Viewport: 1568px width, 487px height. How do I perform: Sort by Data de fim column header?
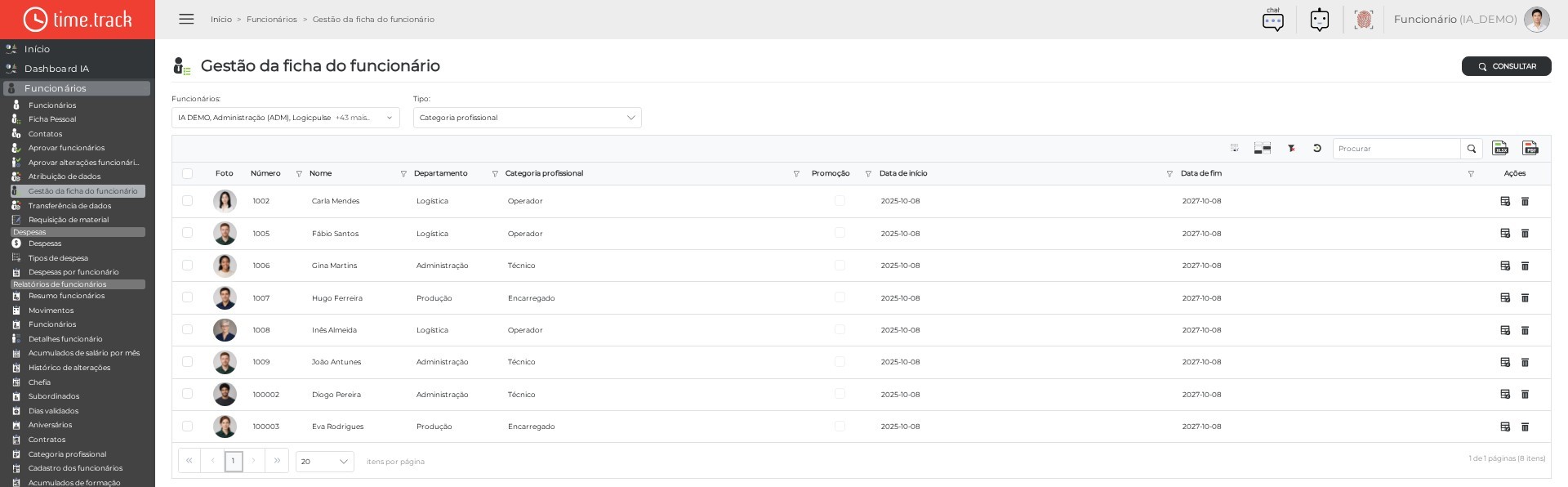click(1201, 173)
